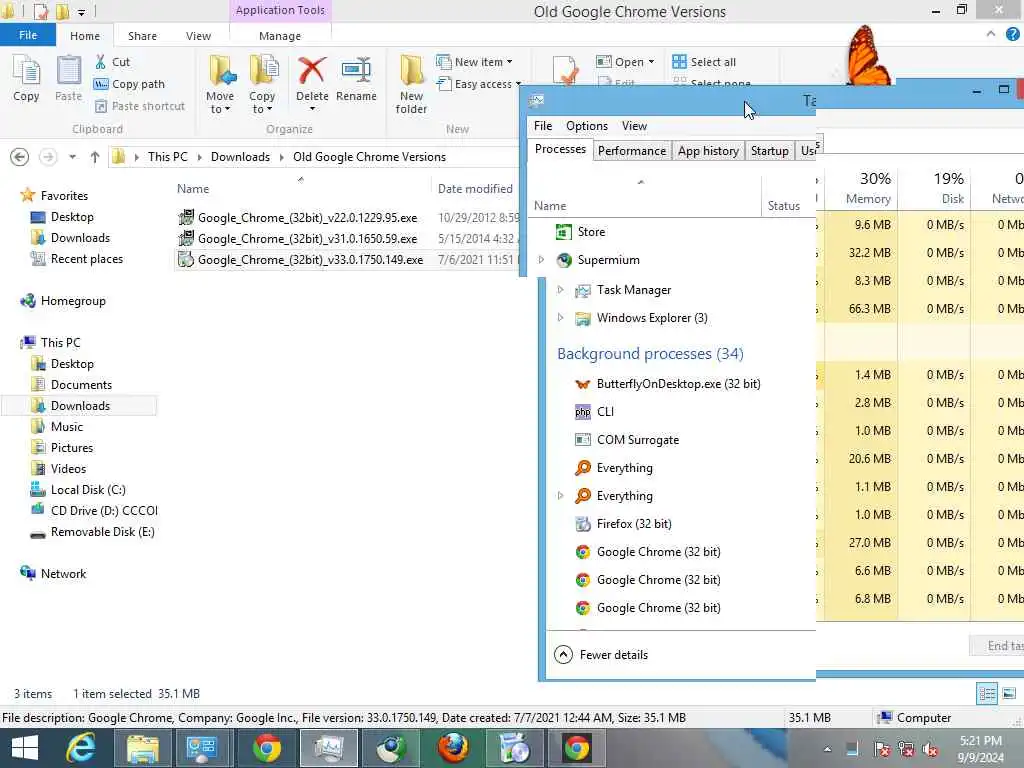Click Cut in the Clipboard group

[x=112, y=62]
